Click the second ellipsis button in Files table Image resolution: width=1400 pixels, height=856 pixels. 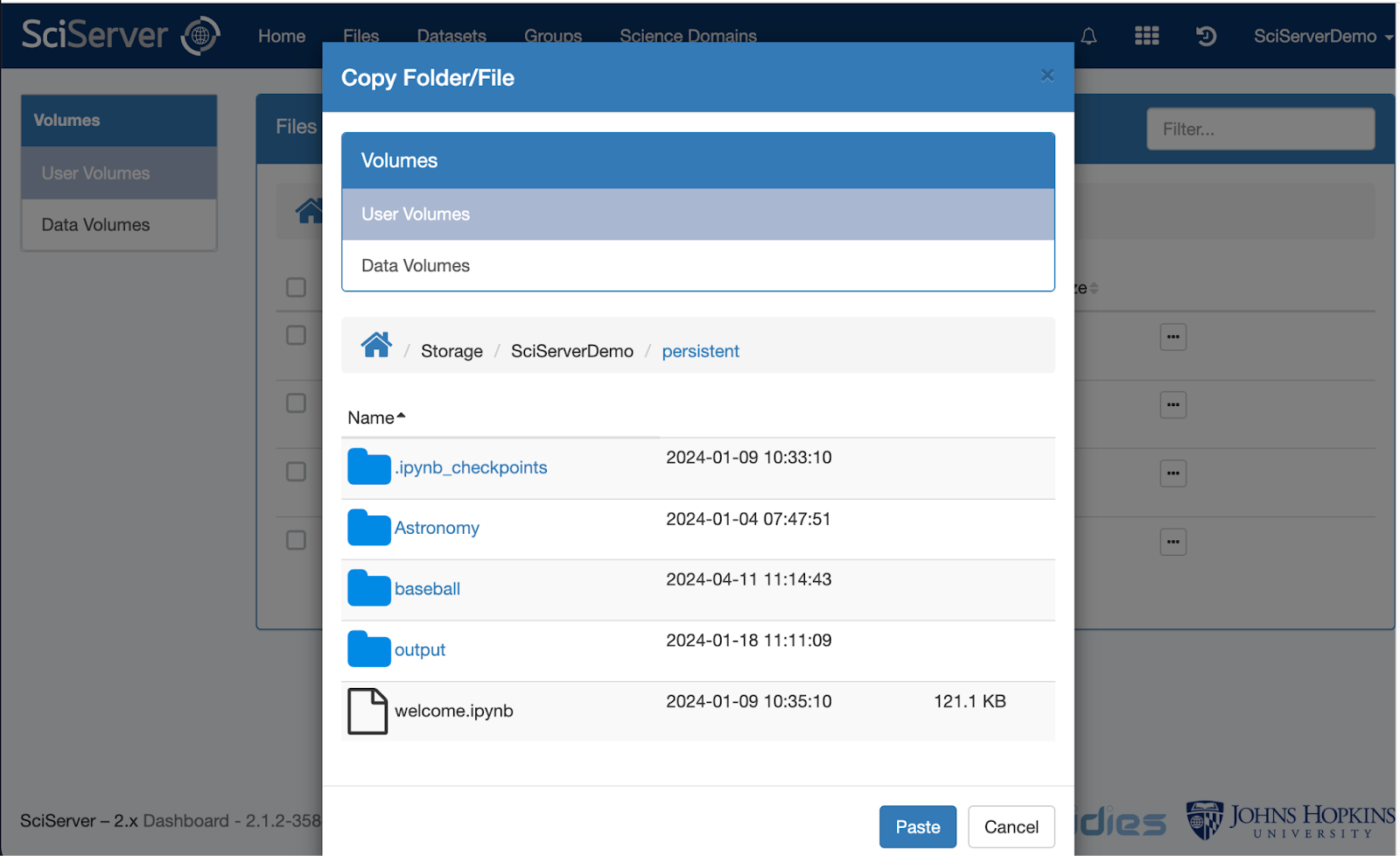pyautogui.click(x=1173, y=405)
